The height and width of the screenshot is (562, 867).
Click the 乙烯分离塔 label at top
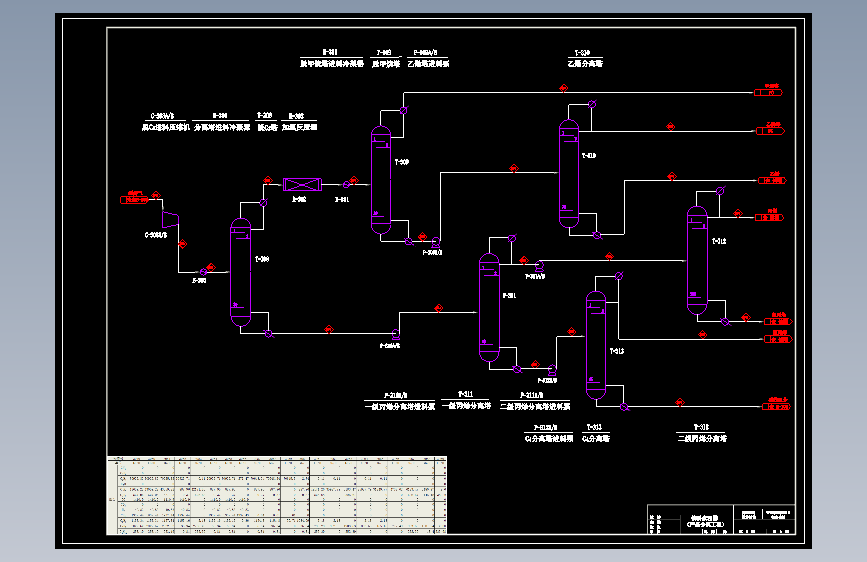585,64
